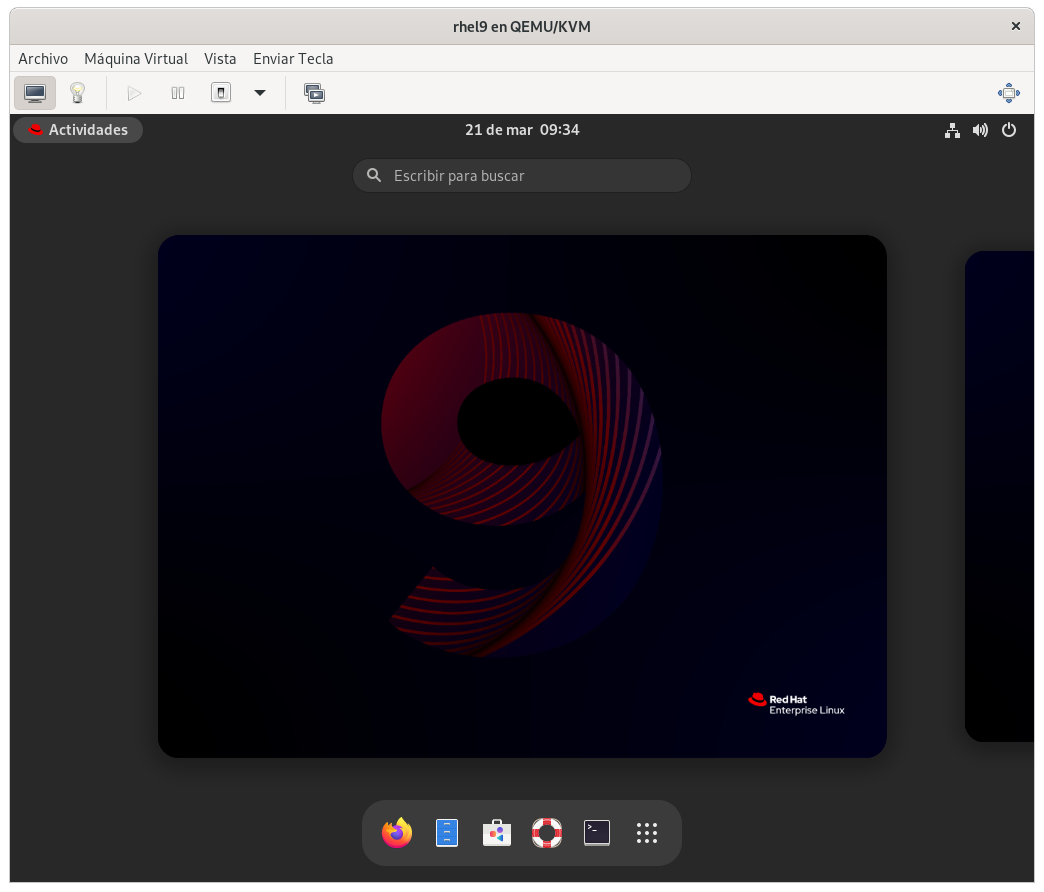This screenshot has height=892, width=1044.
Task: Open the Máquina Virtual menu
Action: (136, 59)
